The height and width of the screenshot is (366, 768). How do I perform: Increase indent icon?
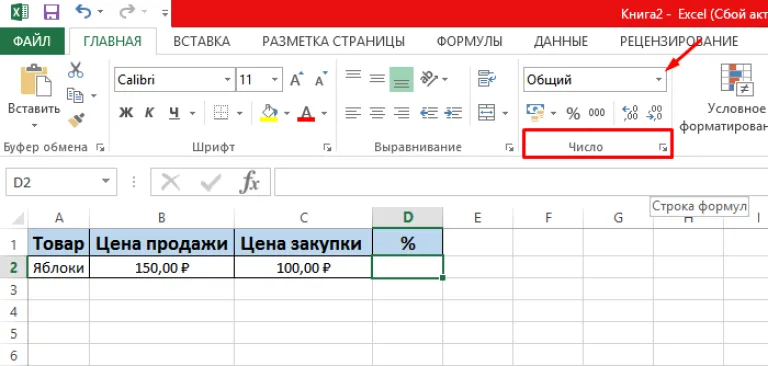454,113
